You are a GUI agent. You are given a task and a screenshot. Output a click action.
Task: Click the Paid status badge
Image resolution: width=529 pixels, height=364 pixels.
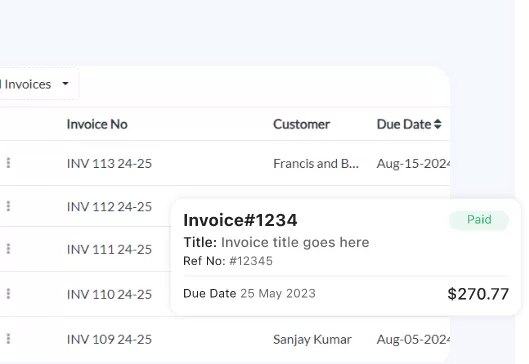479,220
